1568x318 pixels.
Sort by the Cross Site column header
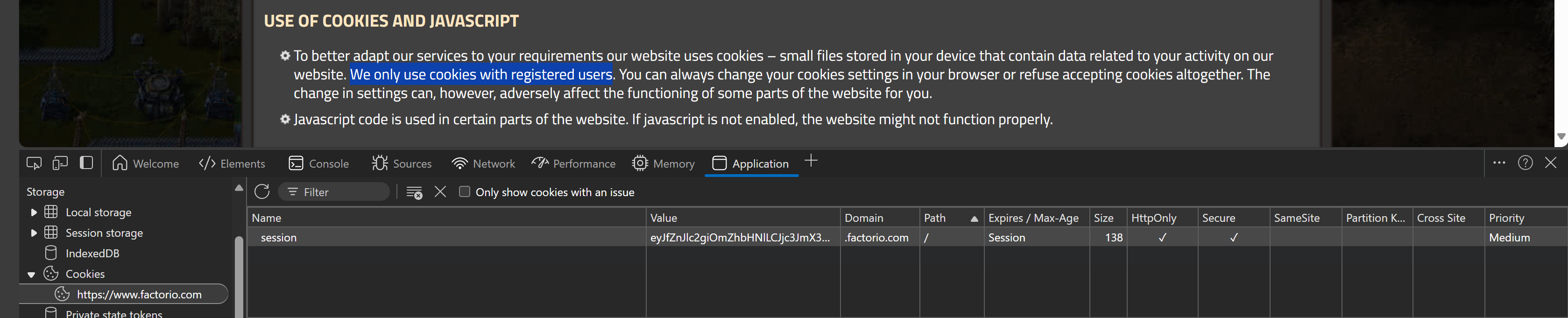[x=1448, y=218]
